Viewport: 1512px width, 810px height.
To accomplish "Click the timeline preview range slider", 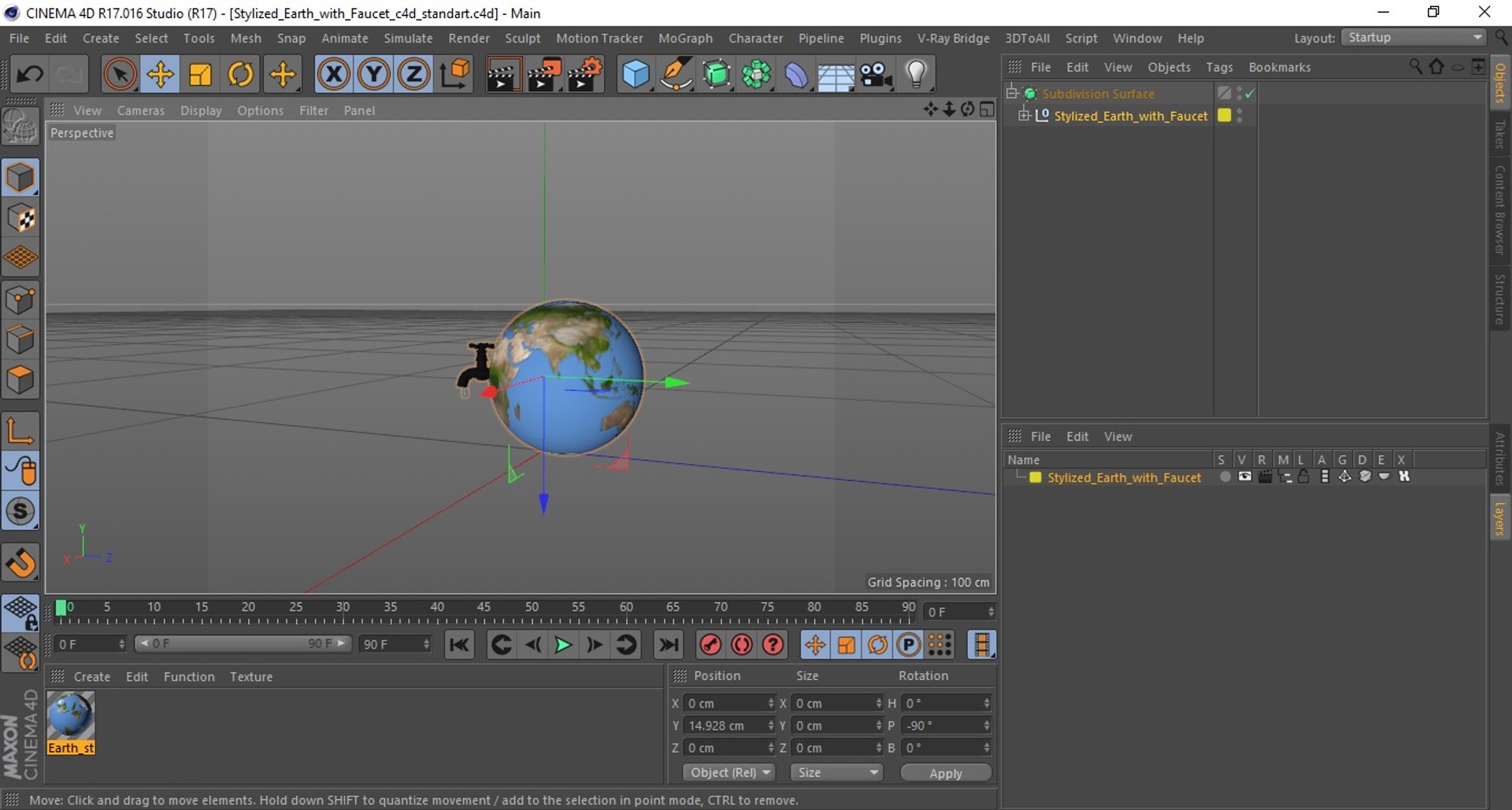I will [x=243, y=644].
